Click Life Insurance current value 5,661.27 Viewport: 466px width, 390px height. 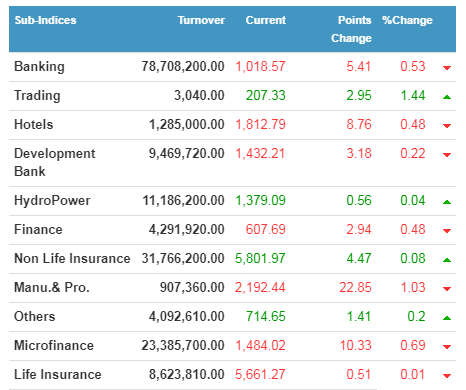(x=260, y=374)
